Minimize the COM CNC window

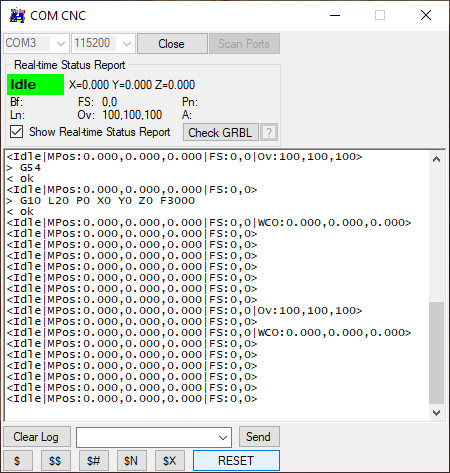coord(335,15)
